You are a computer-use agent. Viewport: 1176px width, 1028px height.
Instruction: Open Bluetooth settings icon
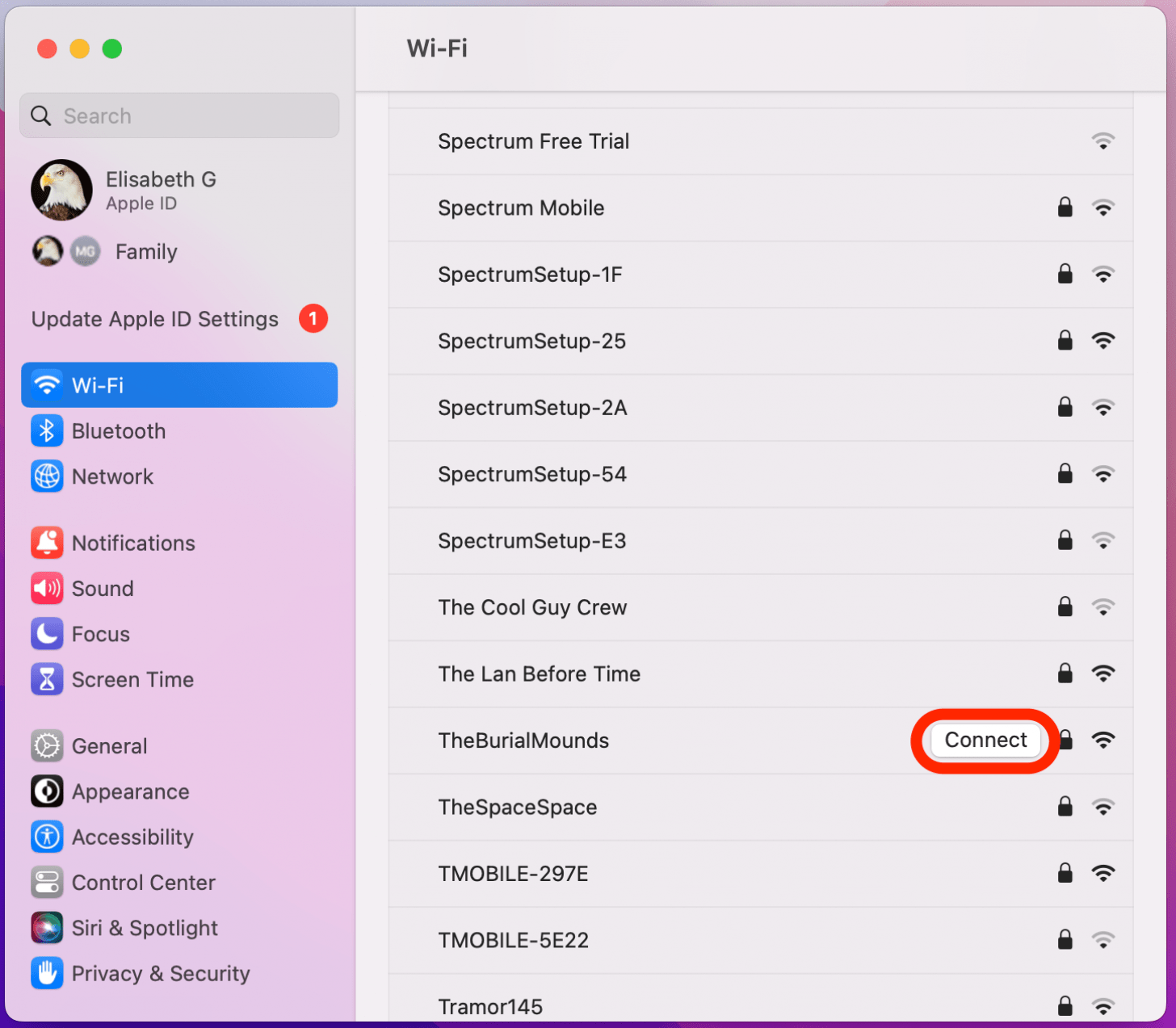[47, 431]
